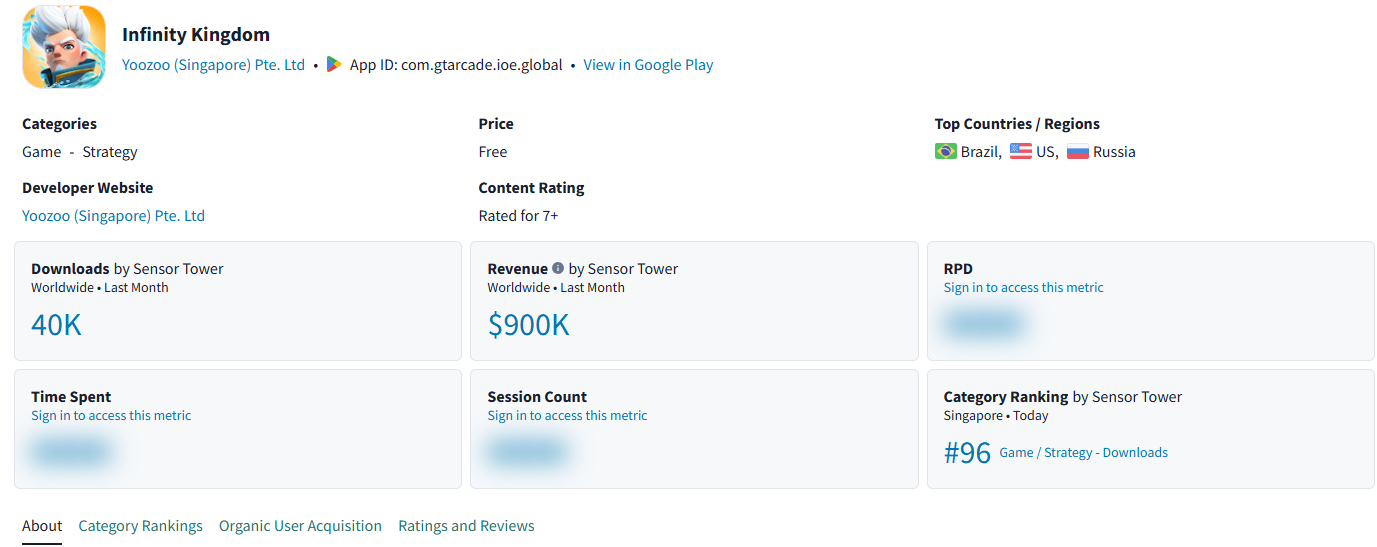Open View in Google Play link
The width and height of the screenshot is (1377, 547).
click(648, 65)
